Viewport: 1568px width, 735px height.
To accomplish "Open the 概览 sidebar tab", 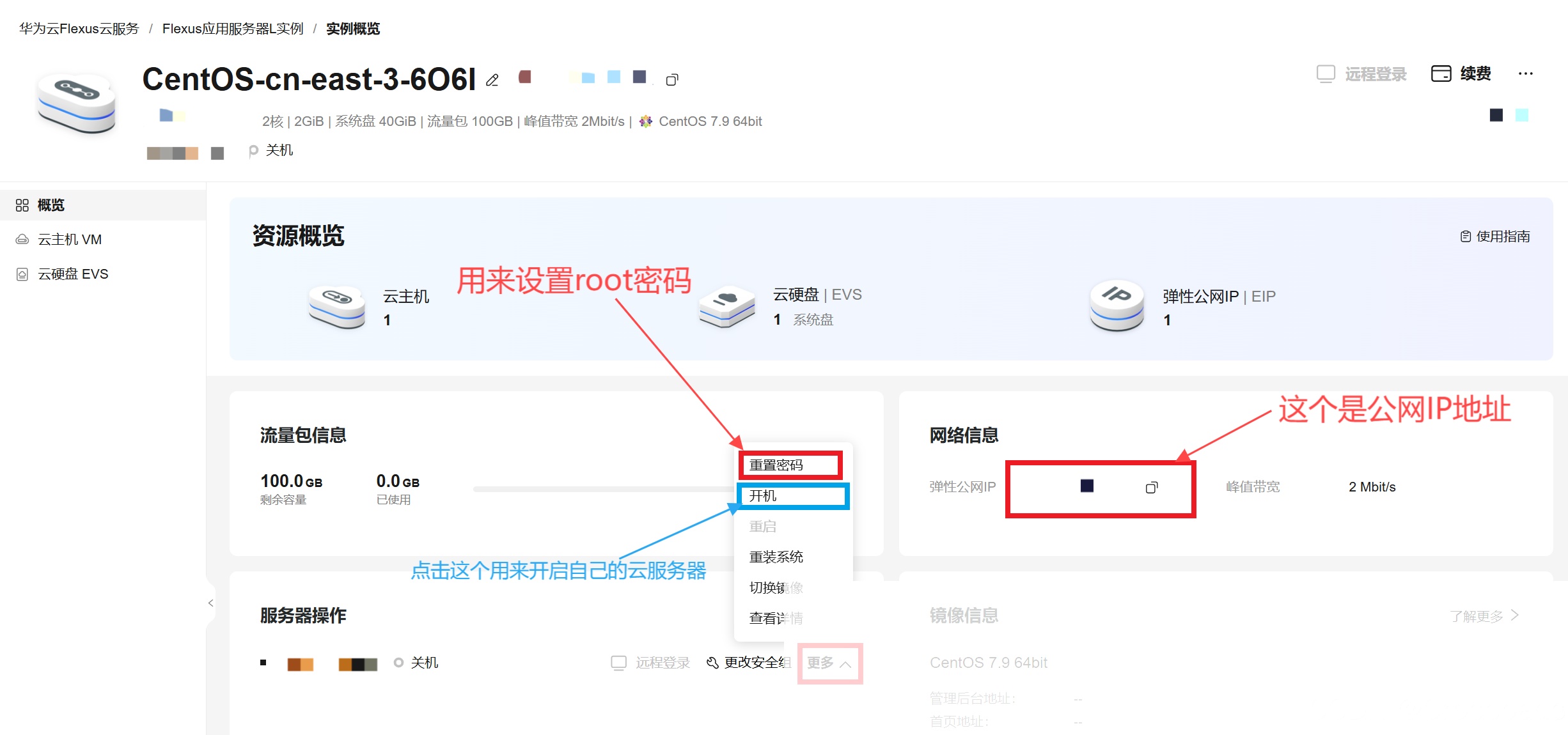I will pyautogui.click(x=103, y=205).
